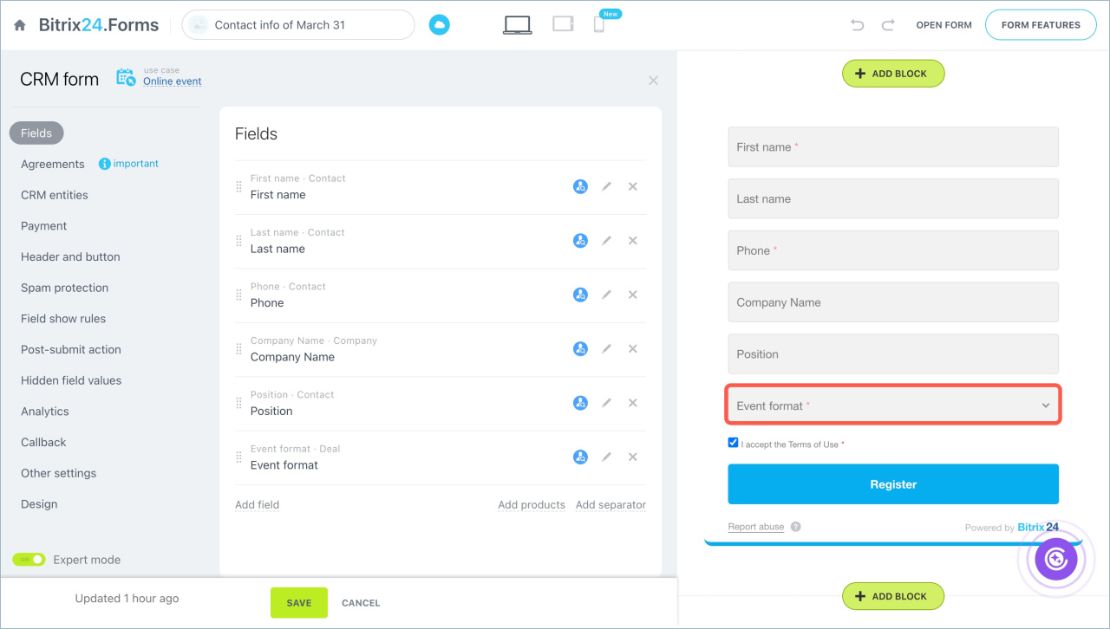Viewport: 1110px width, 629px height.
Task: Edit the Position field with pencil
Action: (607, 403)
